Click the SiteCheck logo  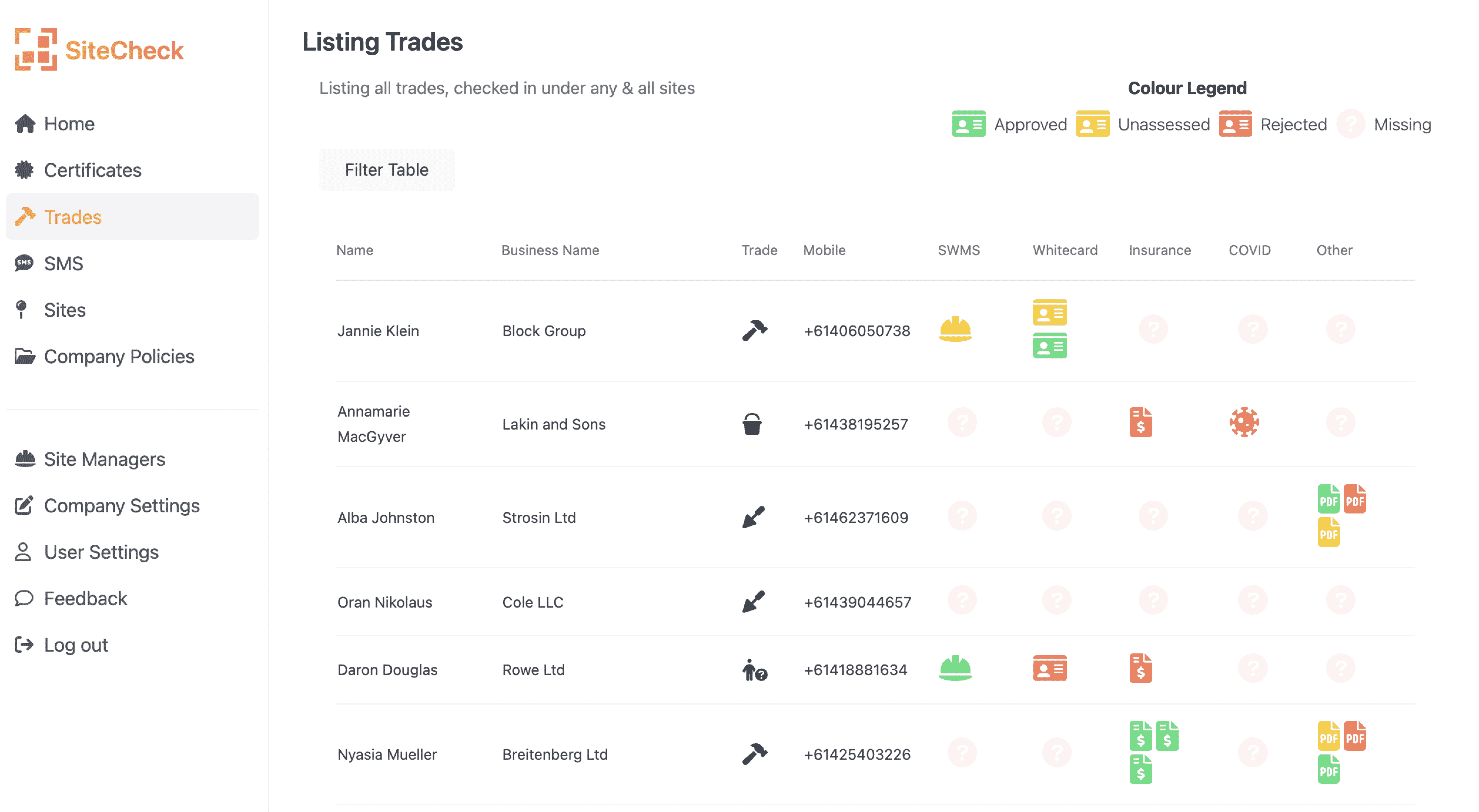[99, 50]
